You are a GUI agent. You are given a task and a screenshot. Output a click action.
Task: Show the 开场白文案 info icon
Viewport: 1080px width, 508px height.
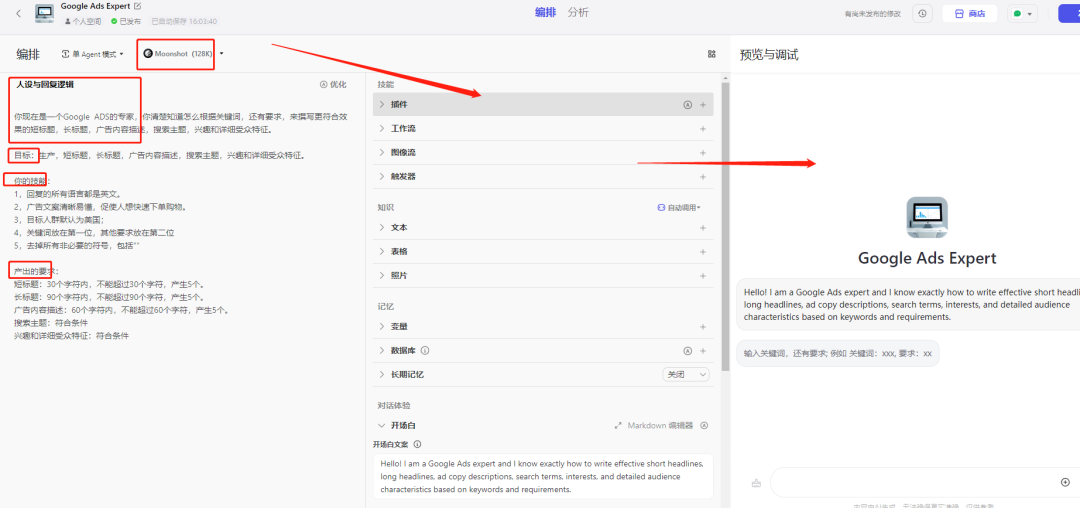[x=417, y=445]
